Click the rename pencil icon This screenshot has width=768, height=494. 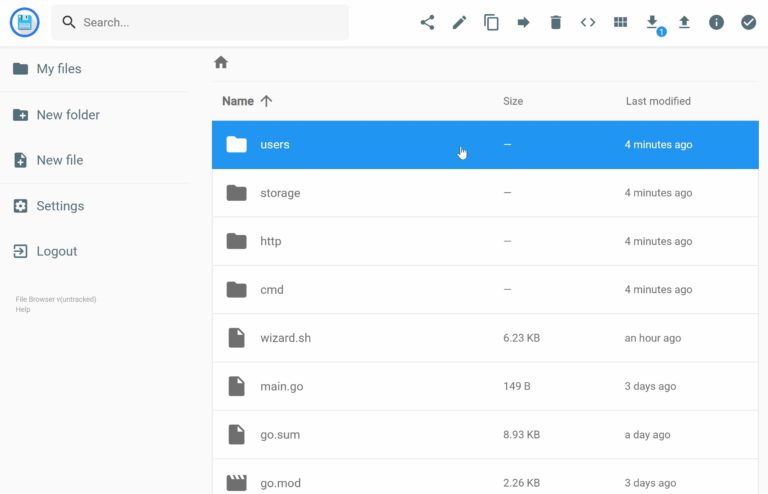pyautogui.click(x=459, y=22)
